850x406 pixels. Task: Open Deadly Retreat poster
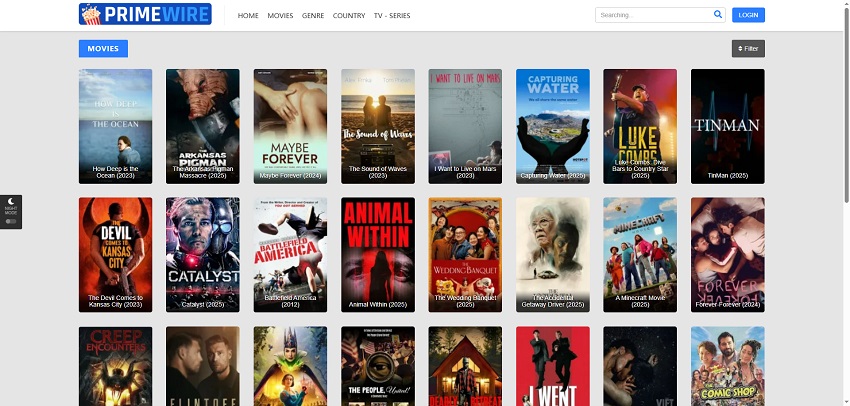tap(465, 366)
